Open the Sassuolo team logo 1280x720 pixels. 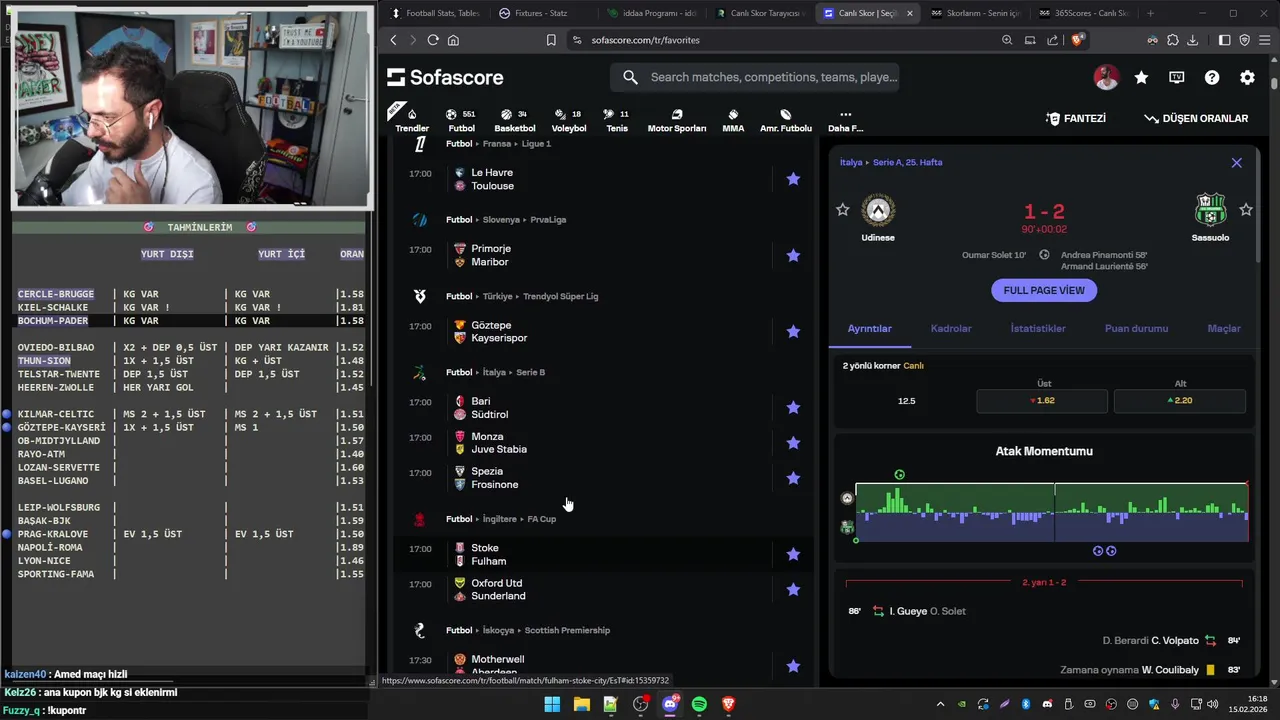click(1210, 210)
